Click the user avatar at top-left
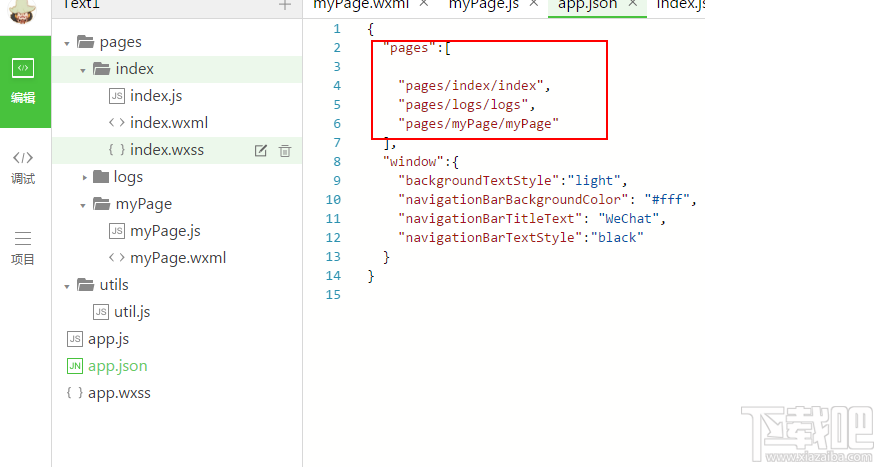This screenshot has height=467, width=881. click(x=22, y=10)
